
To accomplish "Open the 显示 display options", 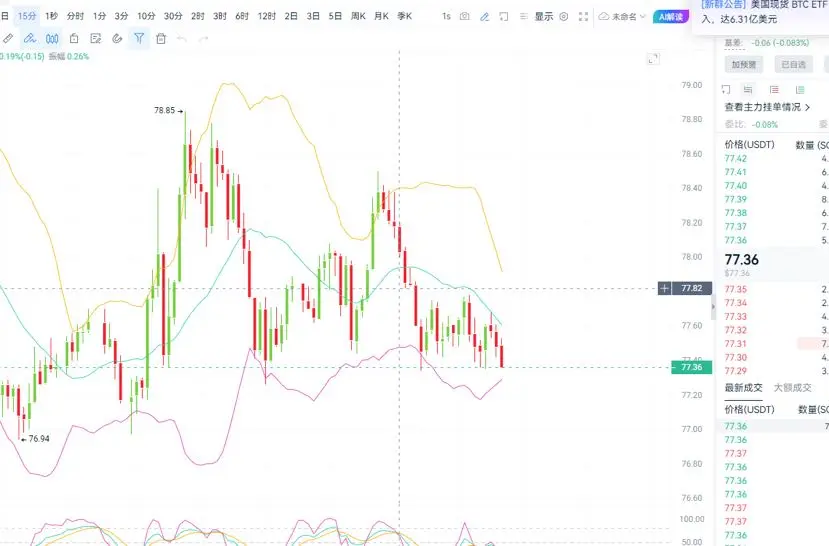I will click(544, 16).
